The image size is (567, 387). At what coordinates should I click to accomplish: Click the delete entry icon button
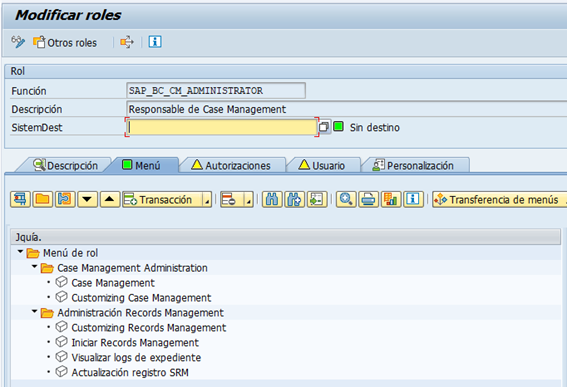232,199
